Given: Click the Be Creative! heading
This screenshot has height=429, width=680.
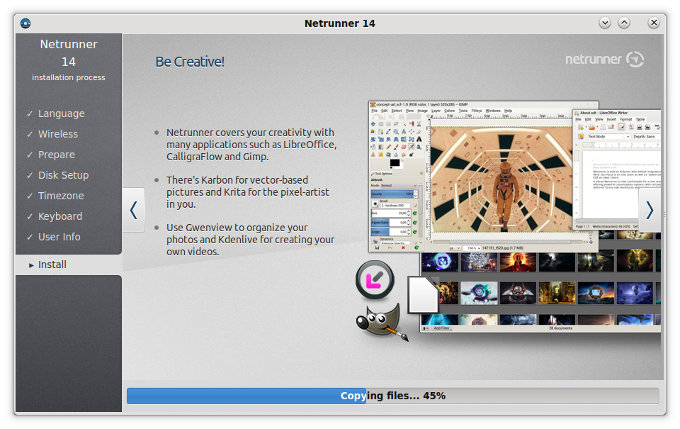Looking at the screenshot, I should click(x=190, y=62).
